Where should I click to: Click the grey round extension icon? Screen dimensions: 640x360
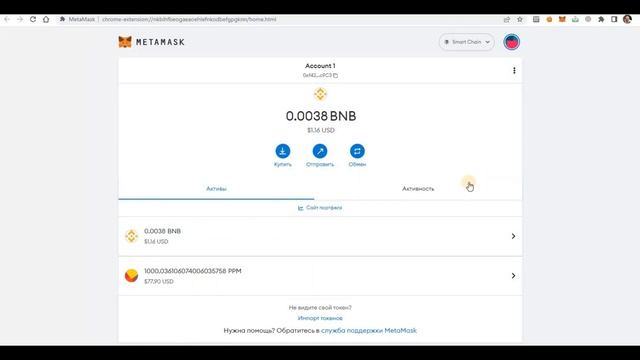(588, 19)
